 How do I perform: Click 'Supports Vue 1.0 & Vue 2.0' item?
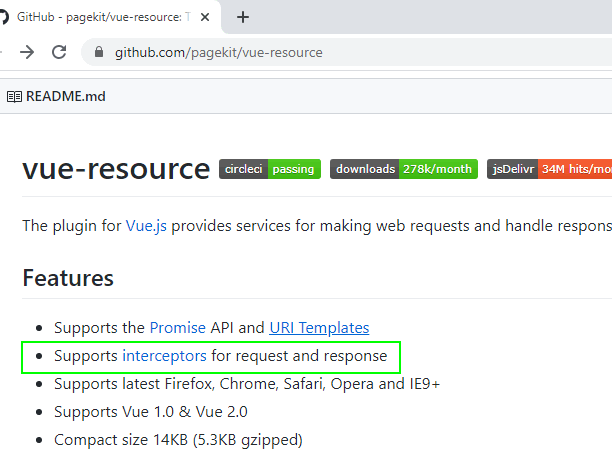point(151,412)
